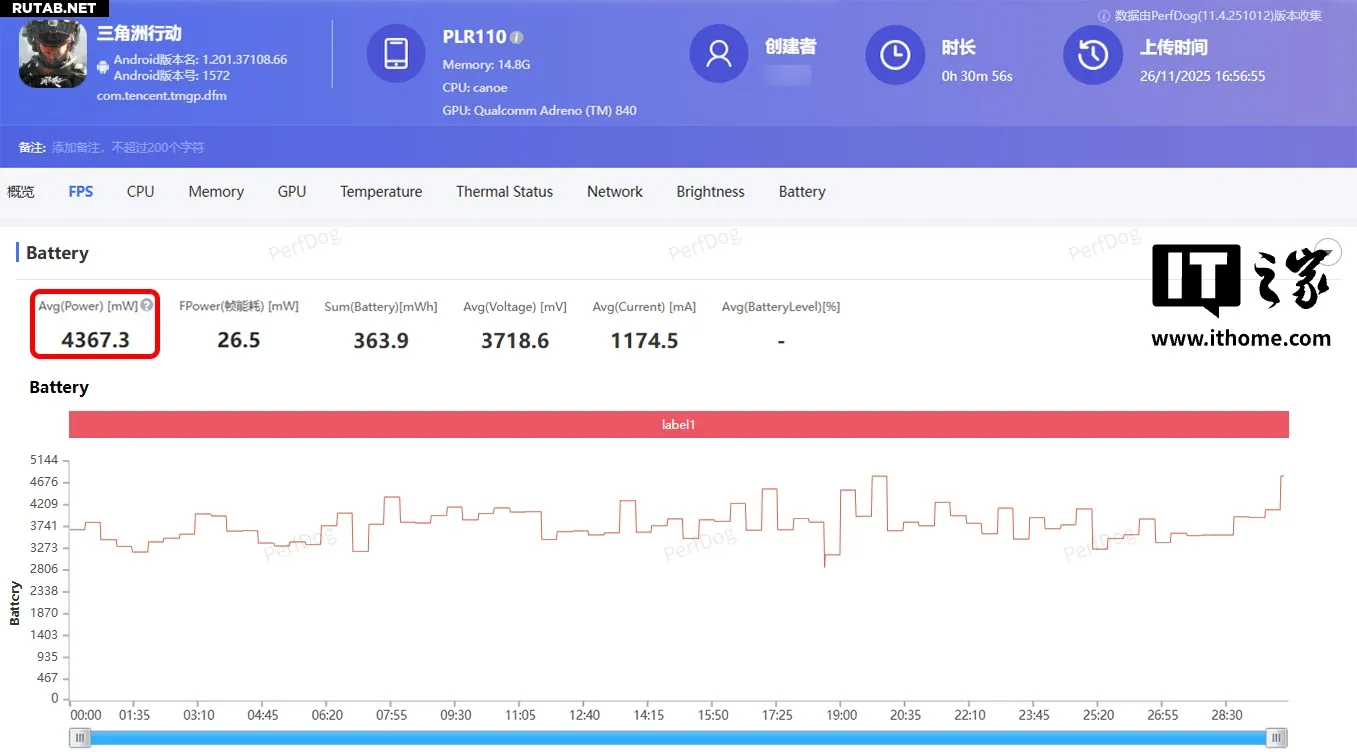Open the CPU tab
This screenshot has width=1357, height=752.
tap(140, 192)
